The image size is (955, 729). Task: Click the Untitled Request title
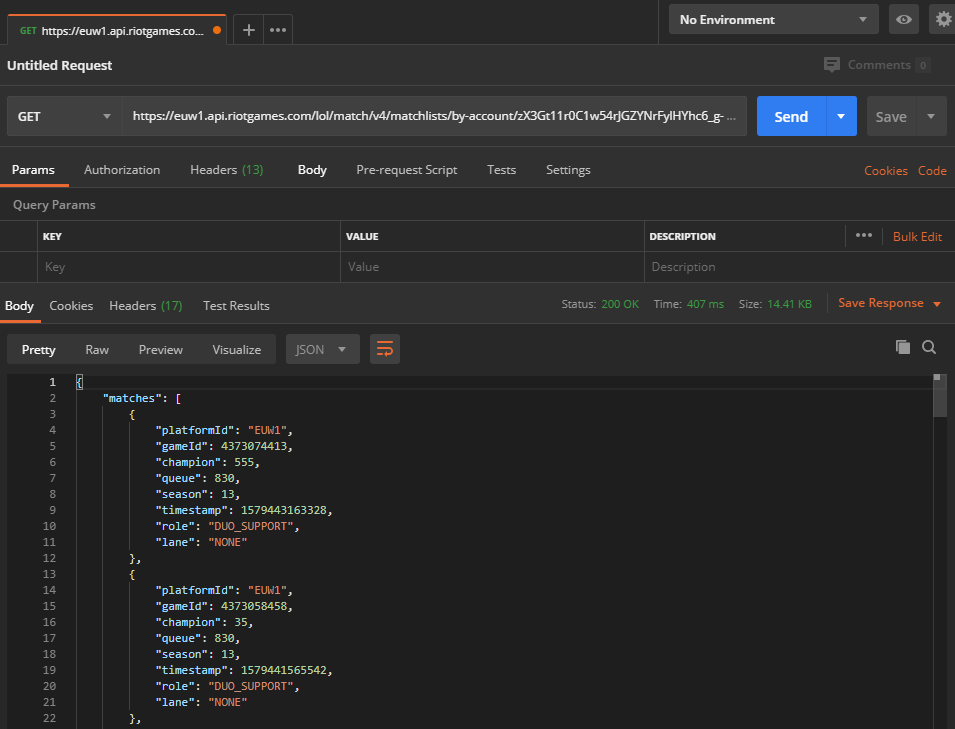click(x=60, y=65)
